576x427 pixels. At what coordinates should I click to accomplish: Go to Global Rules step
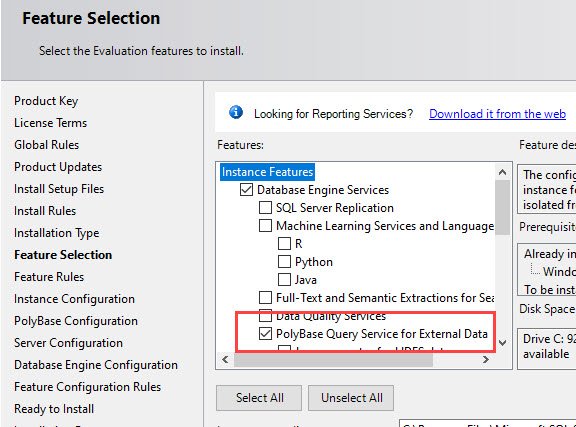click(x=46, y=145)
